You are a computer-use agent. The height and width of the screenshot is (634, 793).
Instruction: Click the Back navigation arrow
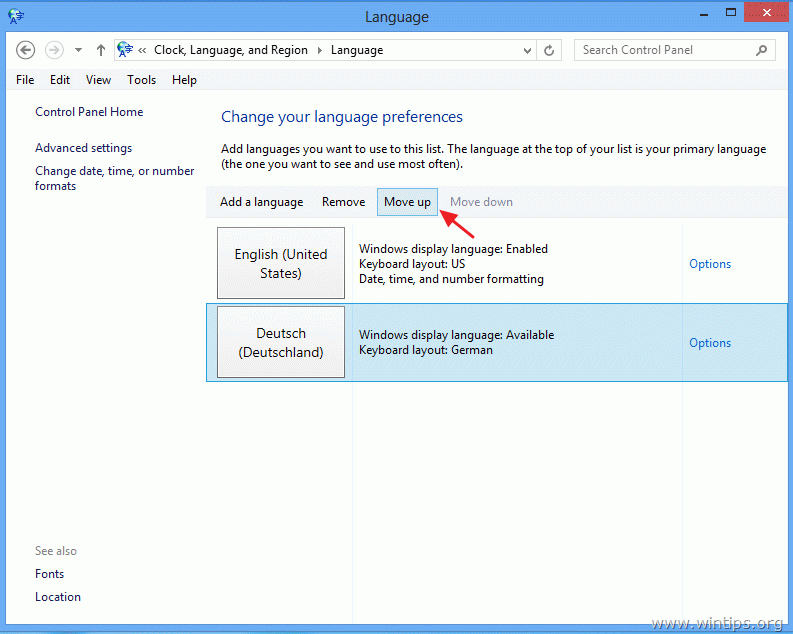pyautogui.click(x=25, y=50)
